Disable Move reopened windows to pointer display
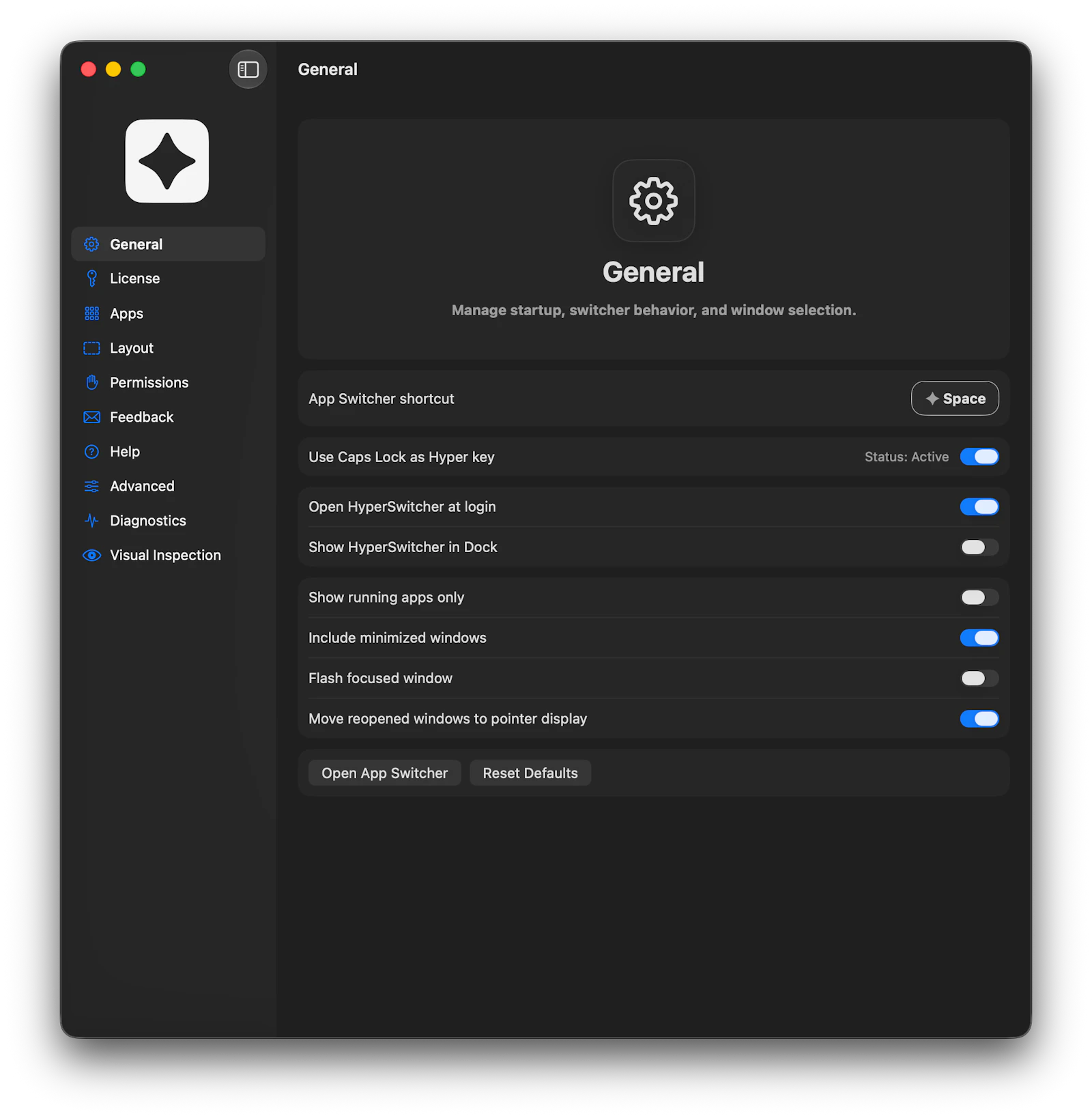 tap(979, 719)
